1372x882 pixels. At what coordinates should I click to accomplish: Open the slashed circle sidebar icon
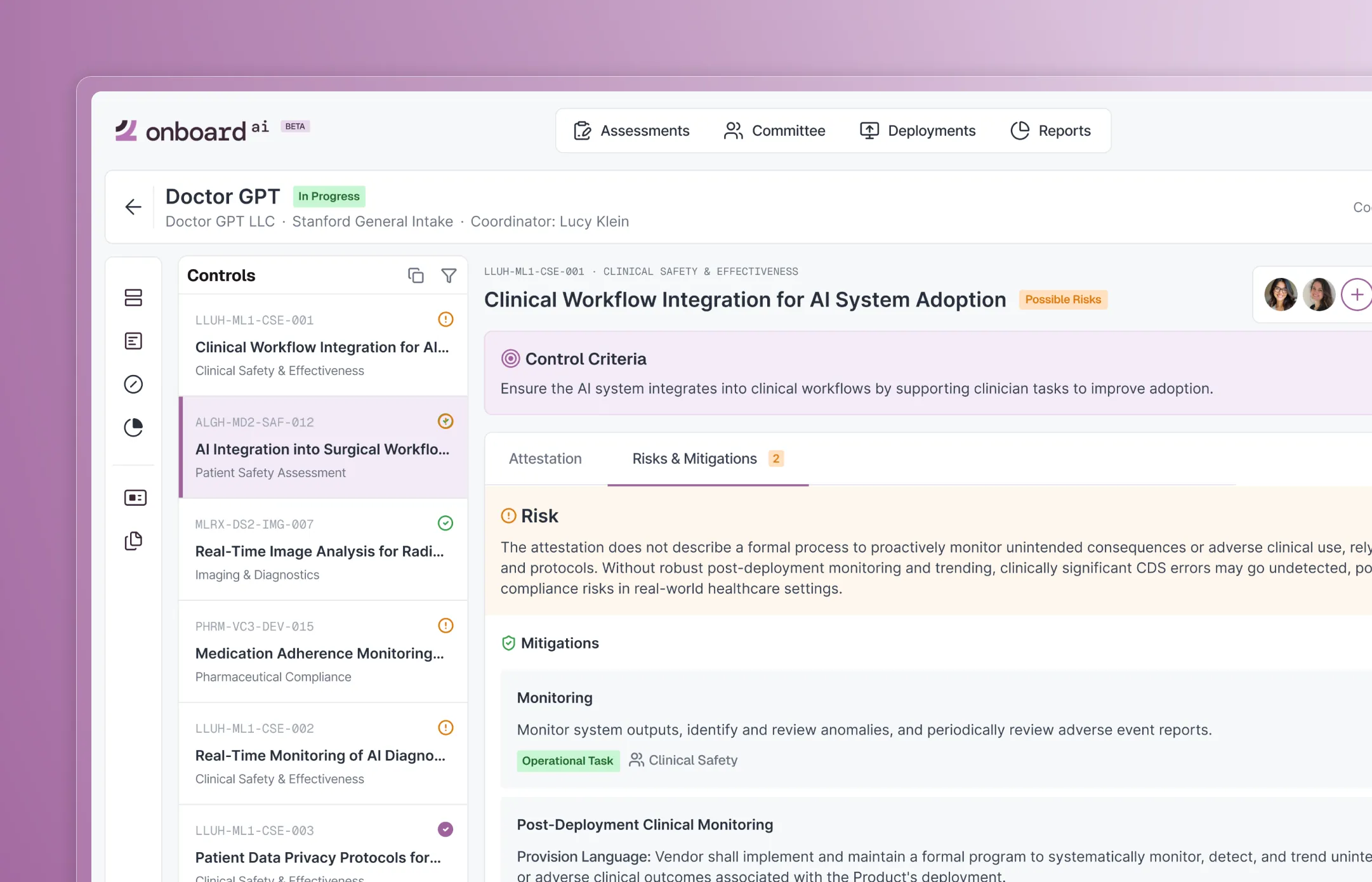point(133,384)
